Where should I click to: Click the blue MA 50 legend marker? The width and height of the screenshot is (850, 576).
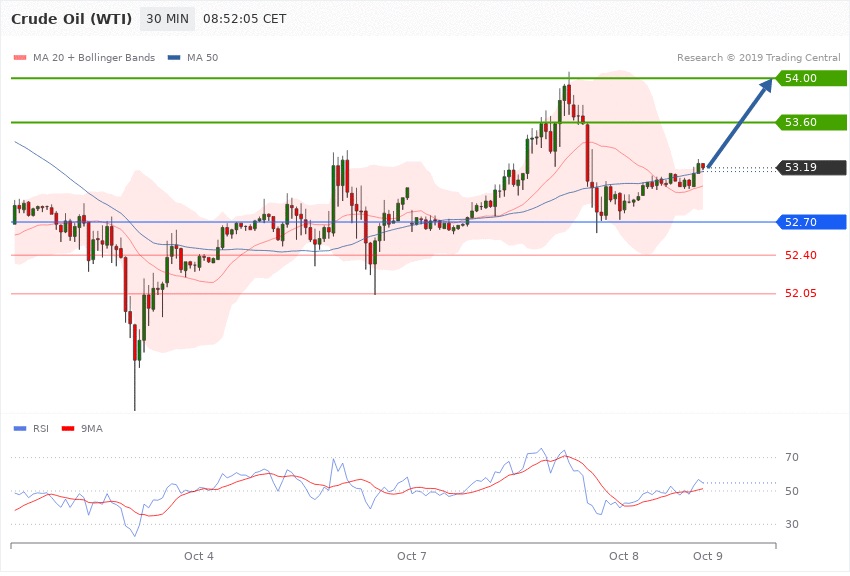coord(175,57)
